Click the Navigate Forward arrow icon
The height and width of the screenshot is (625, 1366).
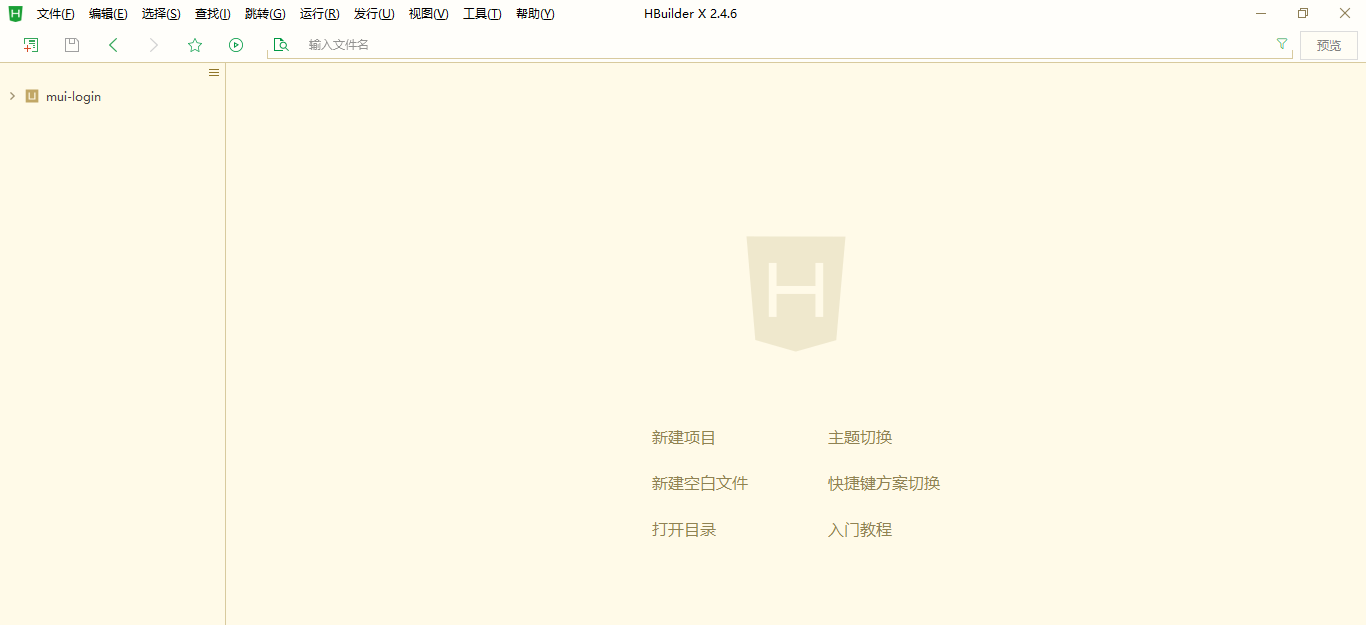pos(153,44)
